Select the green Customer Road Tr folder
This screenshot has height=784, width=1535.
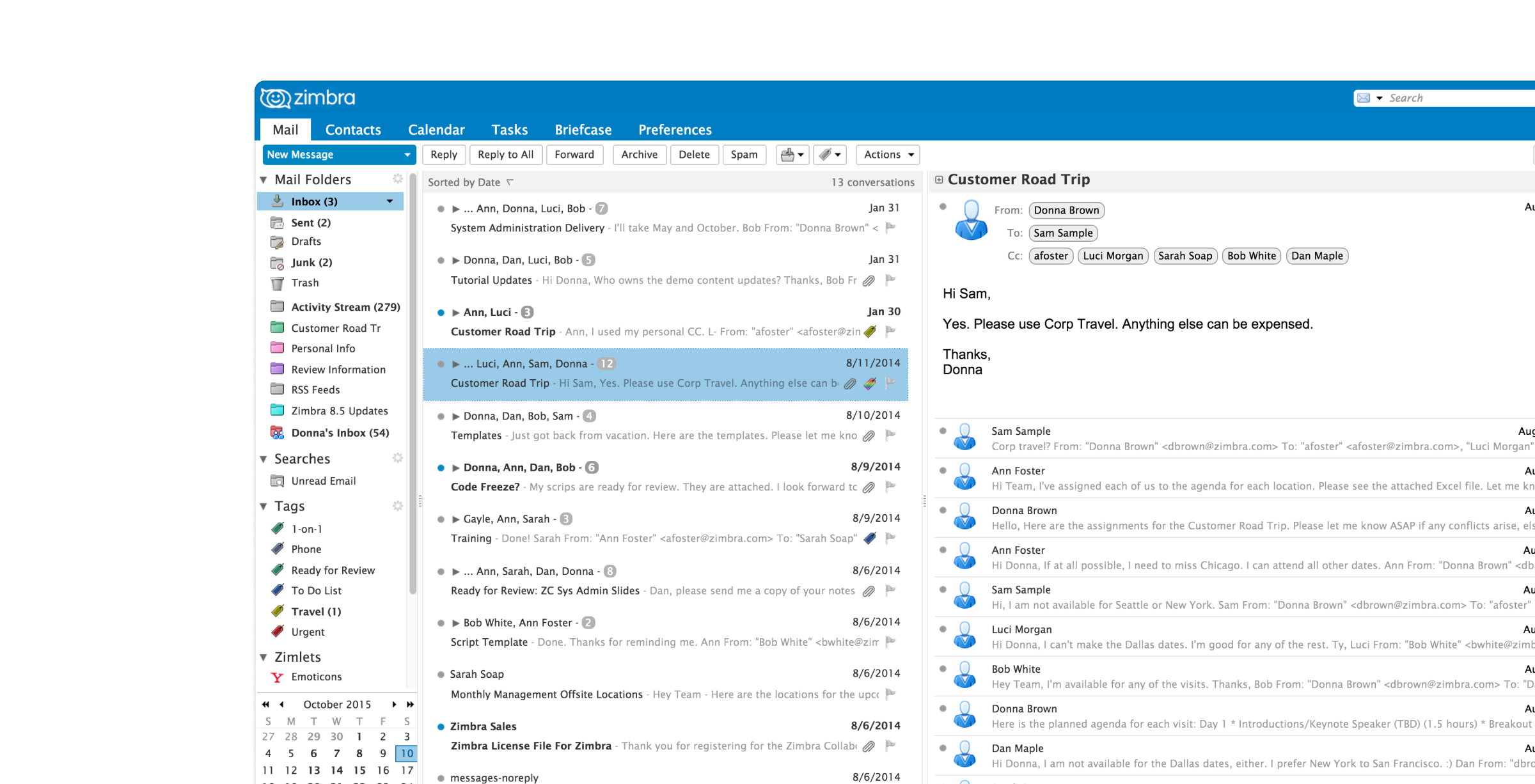click(335, 328)
